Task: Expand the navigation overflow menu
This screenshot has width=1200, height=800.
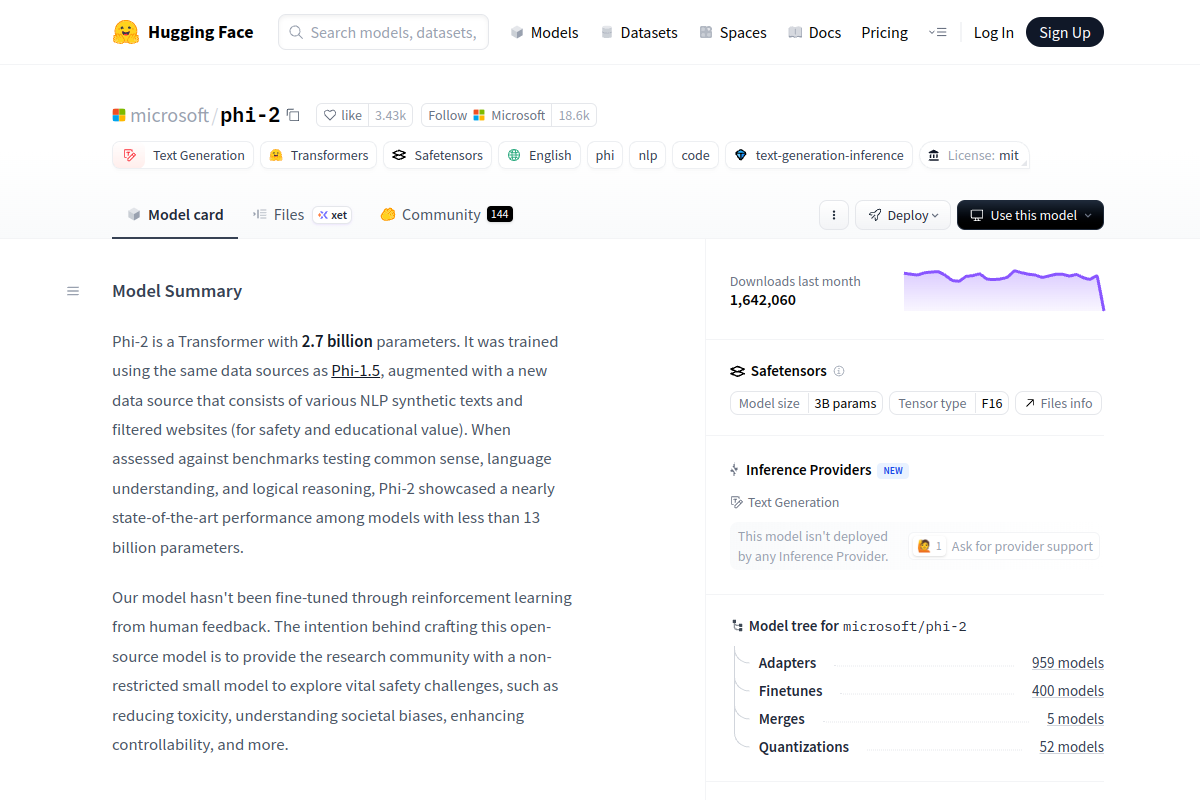Action: point(937,32)
